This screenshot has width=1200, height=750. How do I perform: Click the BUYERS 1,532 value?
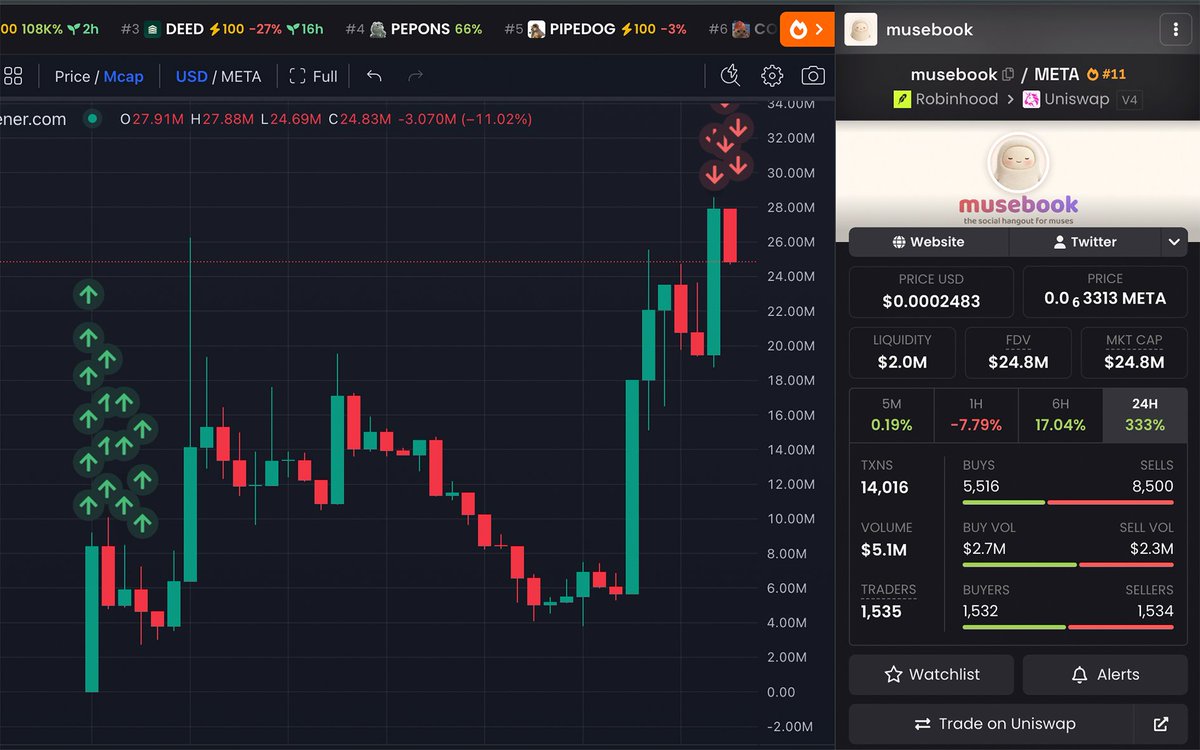pyautogui.click(x=981, y=611)
